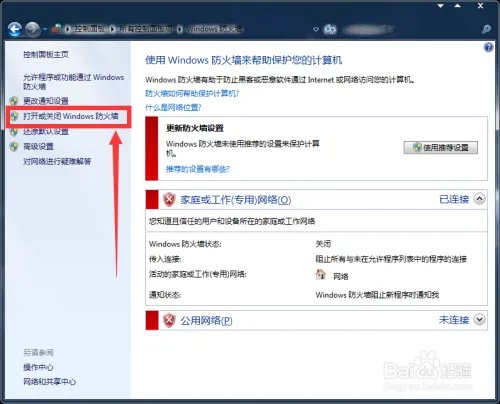Open 对网络进行疑难解答 link
This screenshot has width=500, height=404.
click(x=57, y=162)
